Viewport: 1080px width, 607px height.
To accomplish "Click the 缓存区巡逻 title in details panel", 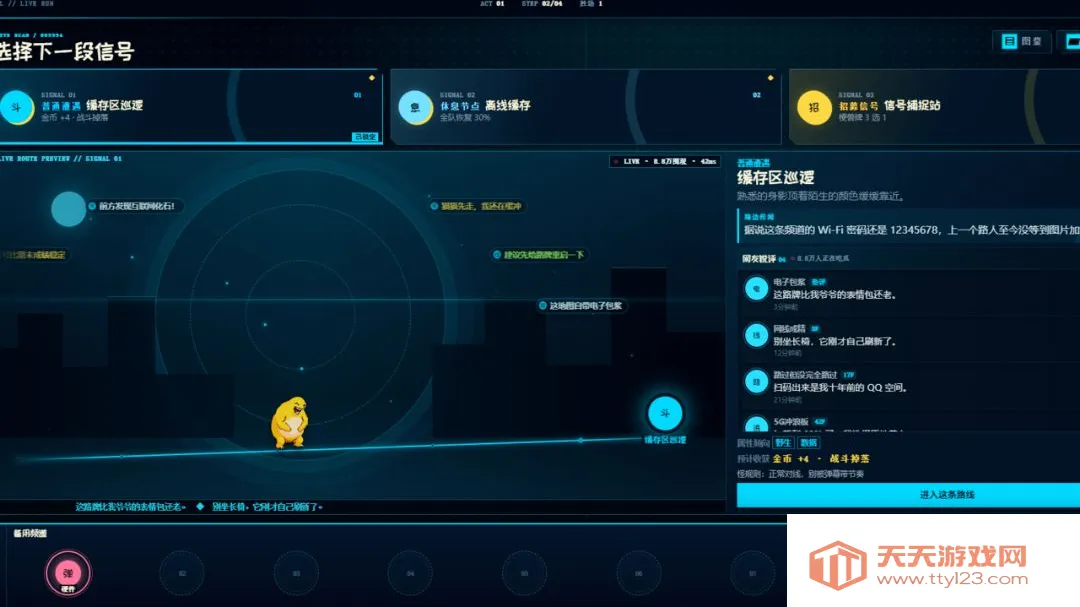I will (776, 178).
